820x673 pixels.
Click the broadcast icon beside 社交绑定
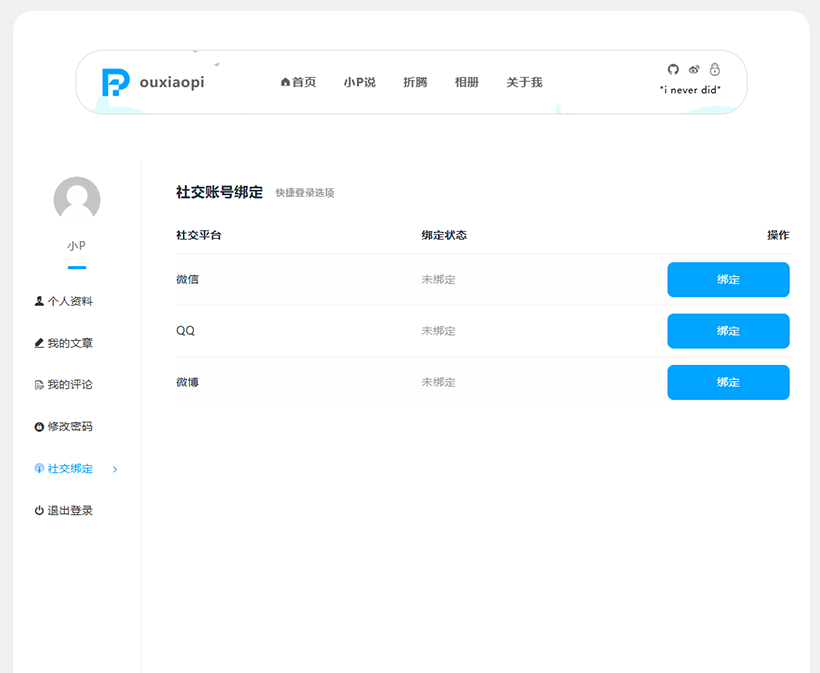(39, 469)
